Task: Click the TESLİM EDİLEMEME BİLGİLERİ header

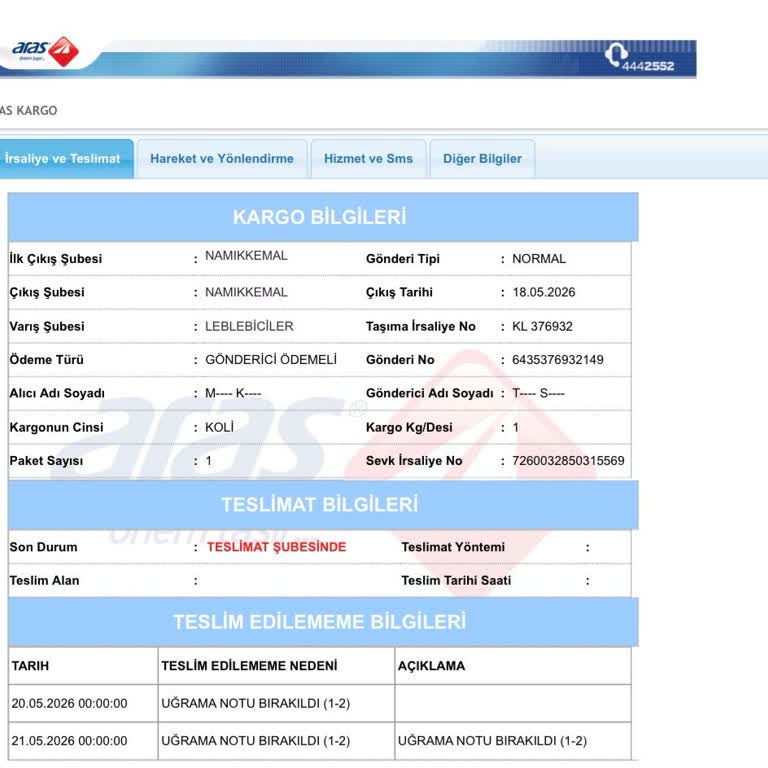Action: click(323, 622)
